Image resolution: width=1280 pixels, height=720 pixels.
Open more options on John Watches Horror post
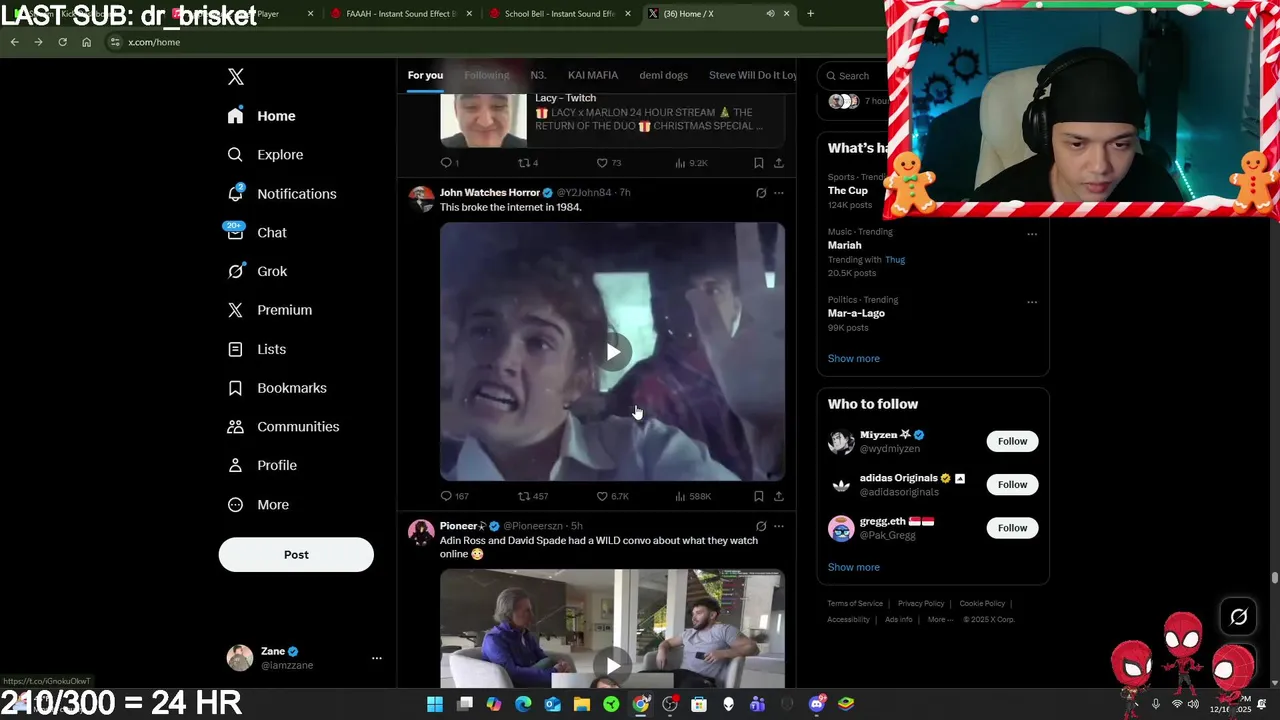[779, 193]
